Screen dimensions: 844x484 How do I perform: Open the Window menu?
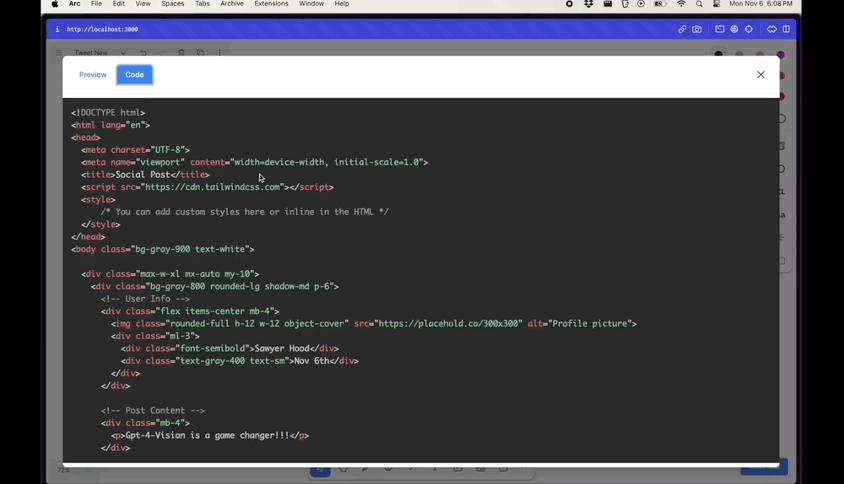(311, 4)
